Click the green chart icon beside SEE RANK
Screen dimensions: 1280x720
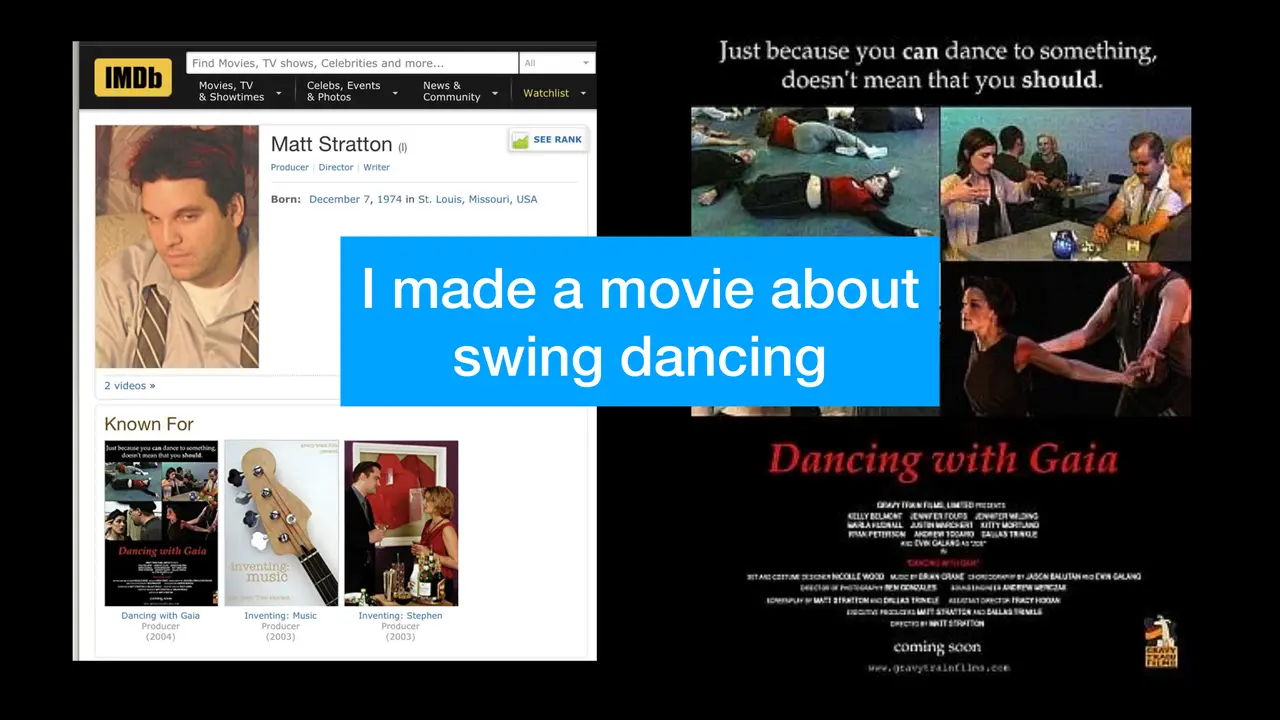pyautogui.click(x=520, y=141)
